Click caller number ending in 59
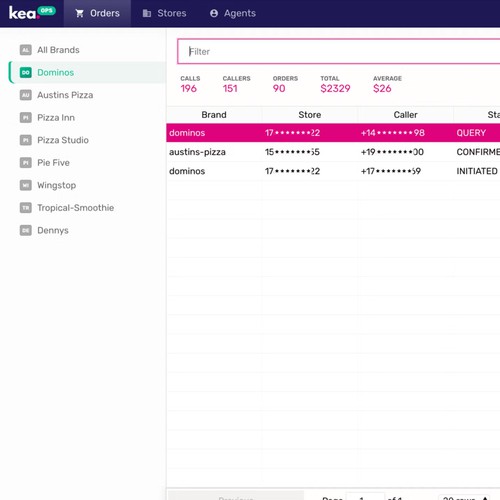The image size is (500, 500). tap(391, 171)
